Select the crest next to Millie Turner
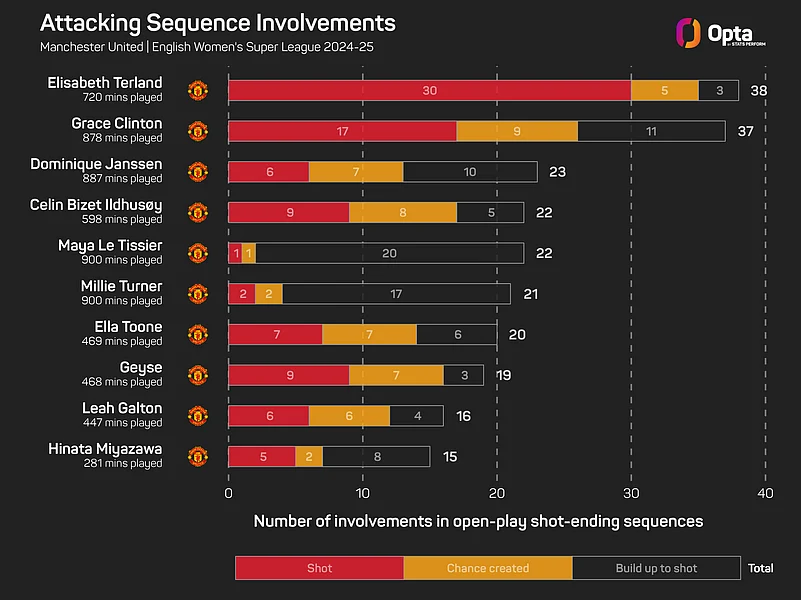The width and height of the screenshot is (801, 600). [x=198, y=293]
